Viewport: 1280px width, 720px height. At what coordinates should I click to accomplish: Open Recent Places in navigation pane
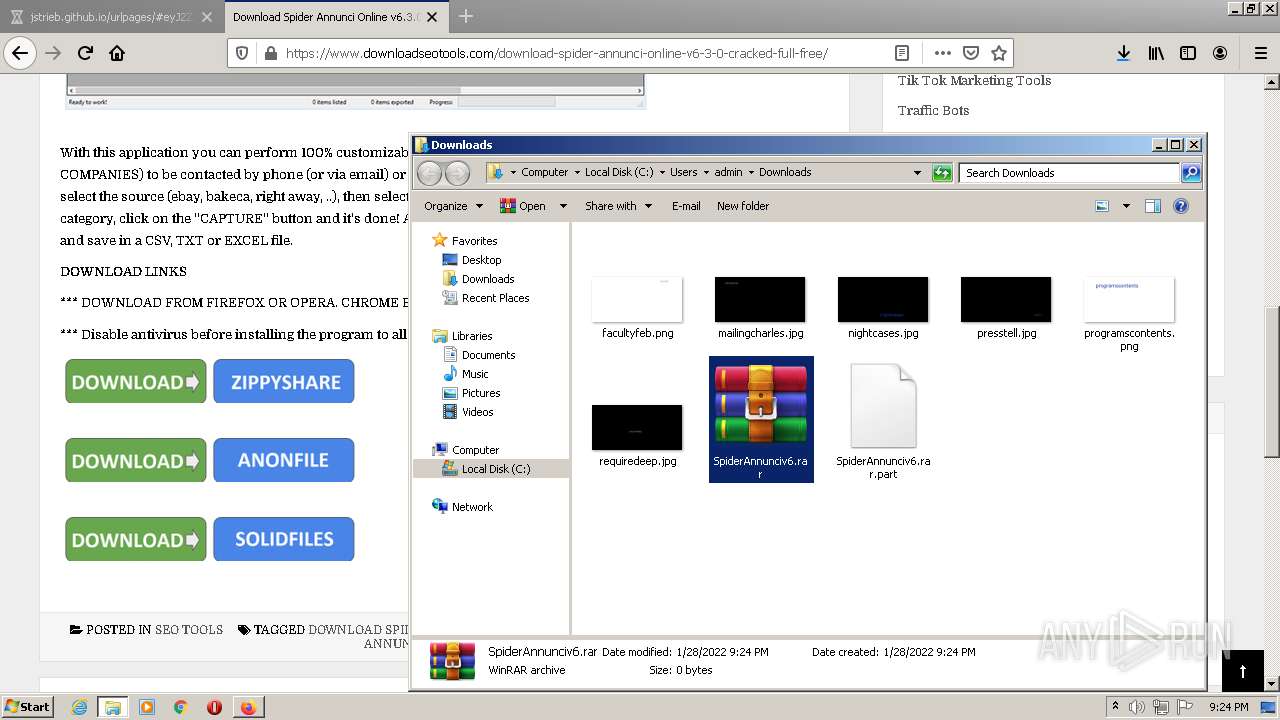tap(495, 298)
